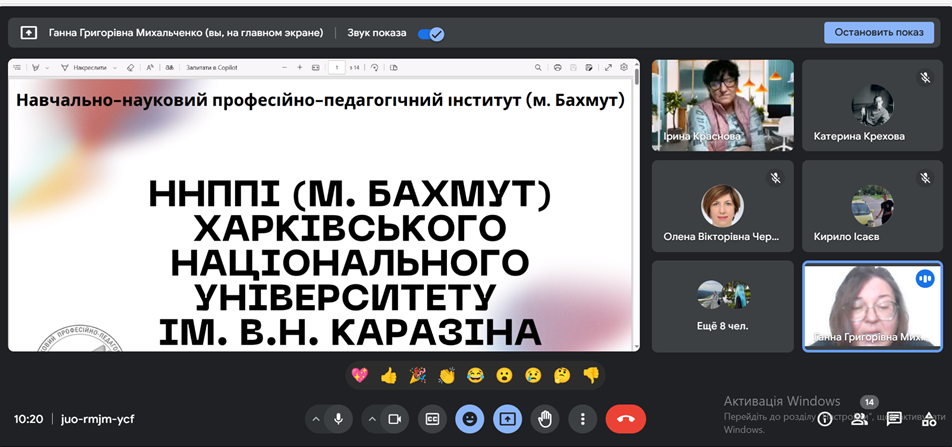Click muted mic icon on Катерина Крехова tile
952x447 pixels.
pos(925,77)
